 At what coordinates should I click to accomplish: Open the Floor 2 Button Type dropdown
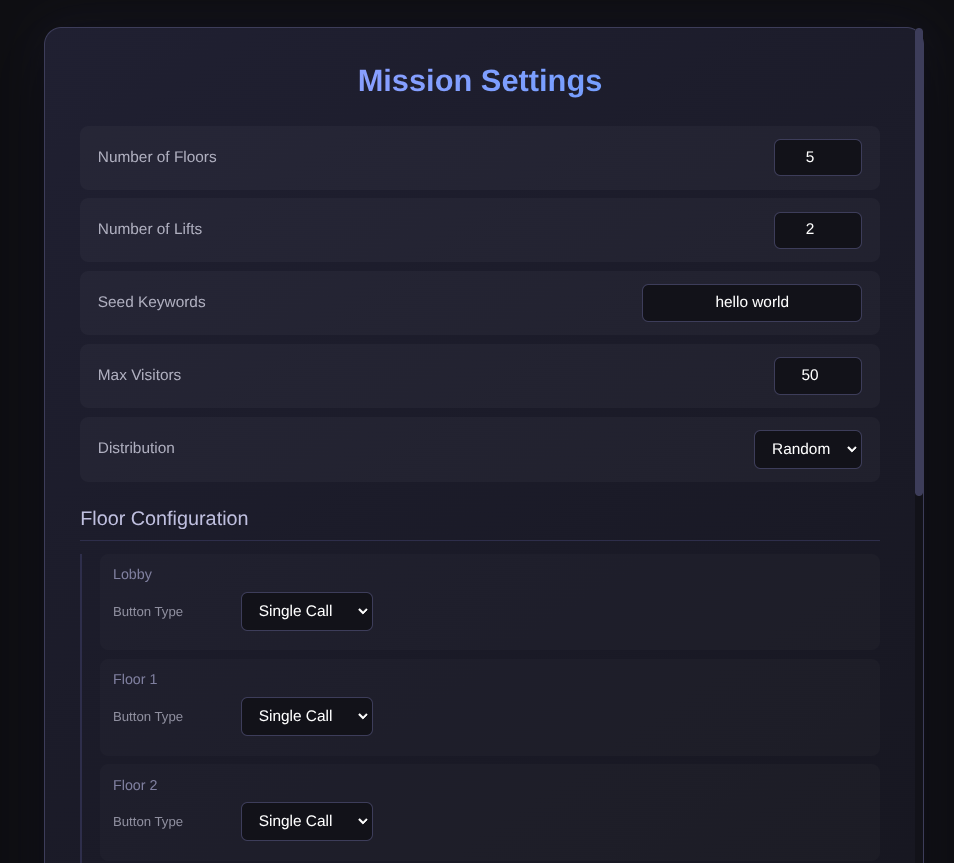pos(306,821)
